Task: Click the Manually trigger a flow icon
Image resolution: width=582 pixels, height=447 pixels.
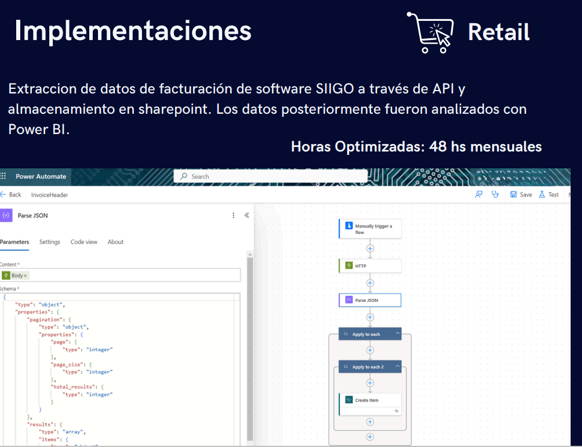Action: pyautogui.click(x=349, y=226)
